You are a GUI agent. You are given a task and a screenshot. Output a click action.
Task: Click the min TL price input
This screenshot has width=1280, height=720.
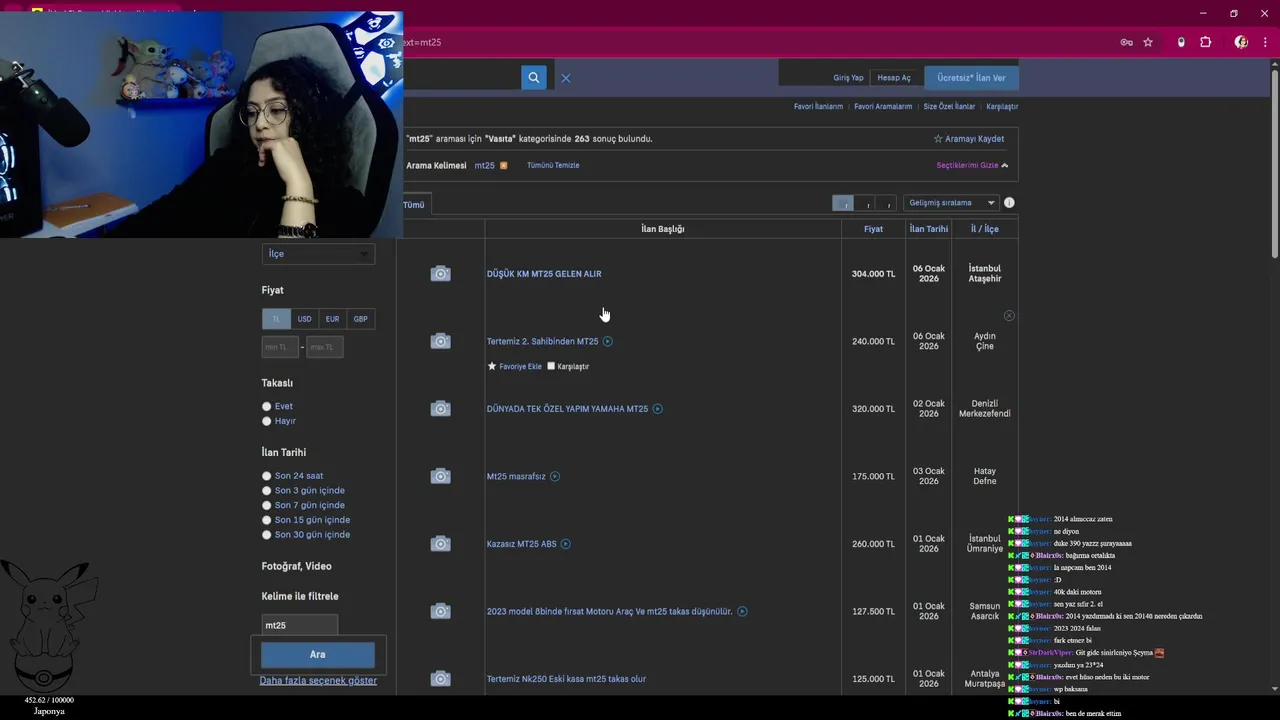tap(280, 347)
